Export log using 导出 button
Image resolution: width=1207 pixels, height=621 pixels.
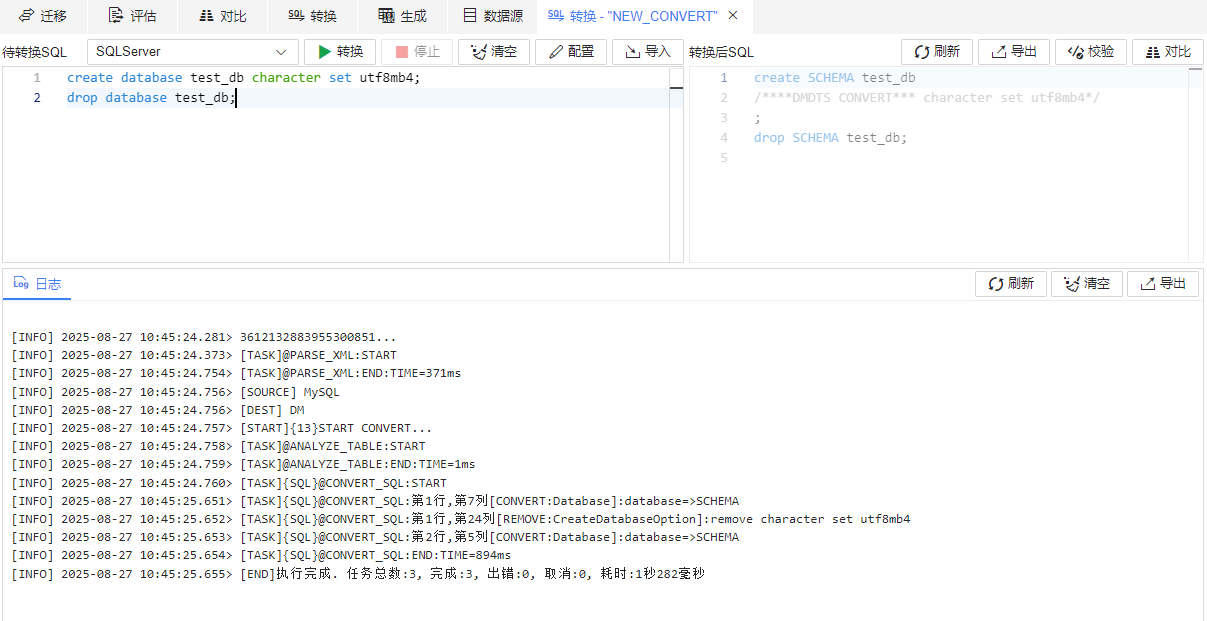click(1163, 284)
